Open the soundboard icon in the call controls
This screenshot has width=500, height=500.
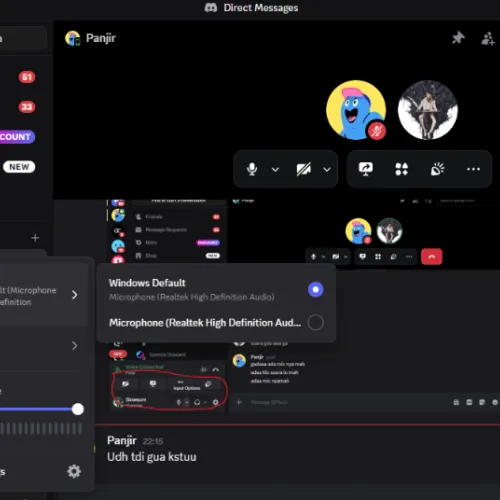437,169
